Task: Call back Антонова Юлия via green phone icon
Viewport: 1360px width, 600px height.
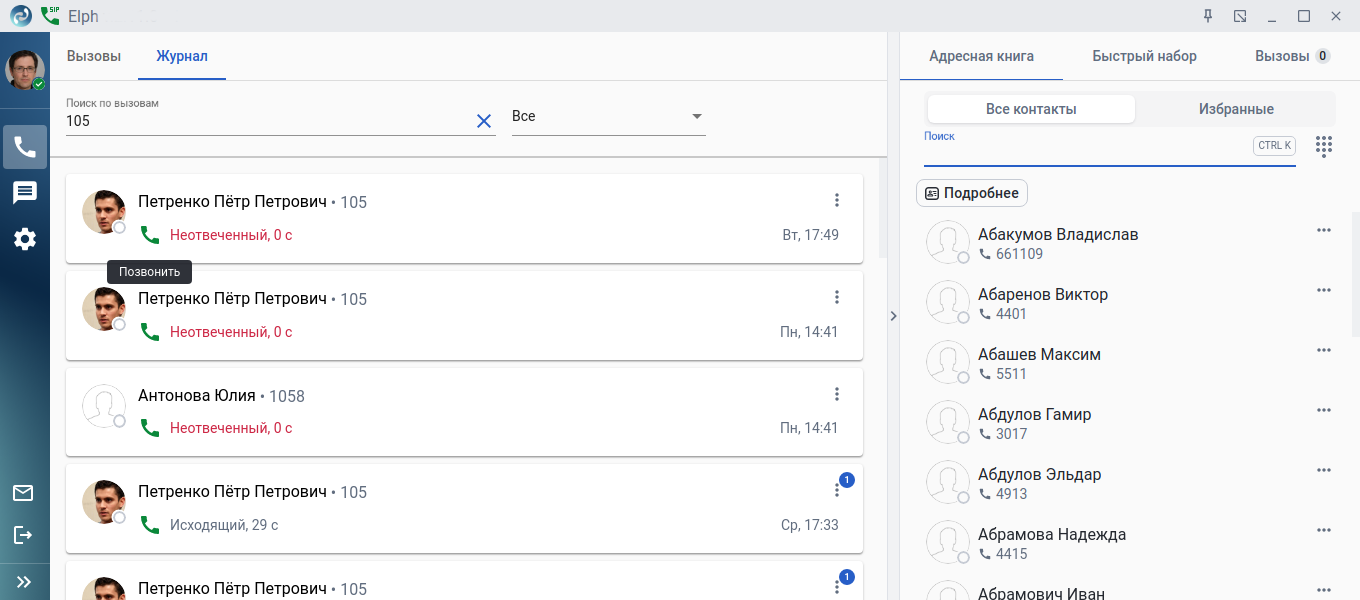Action: click(150, 428)
